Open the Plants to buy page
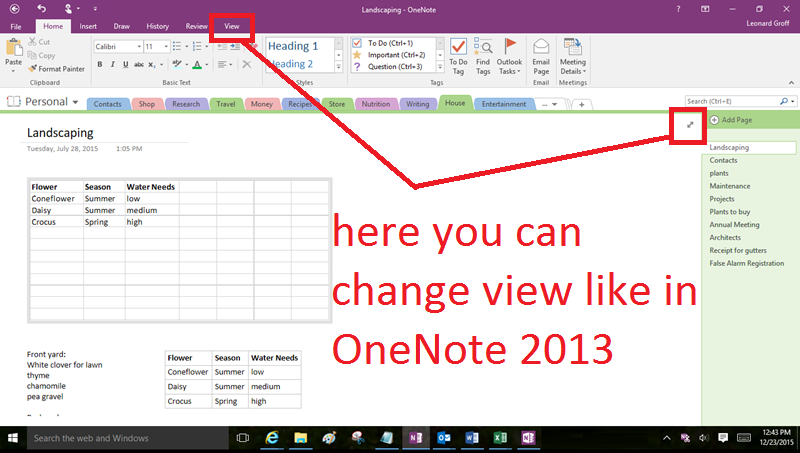 (730, 212)
